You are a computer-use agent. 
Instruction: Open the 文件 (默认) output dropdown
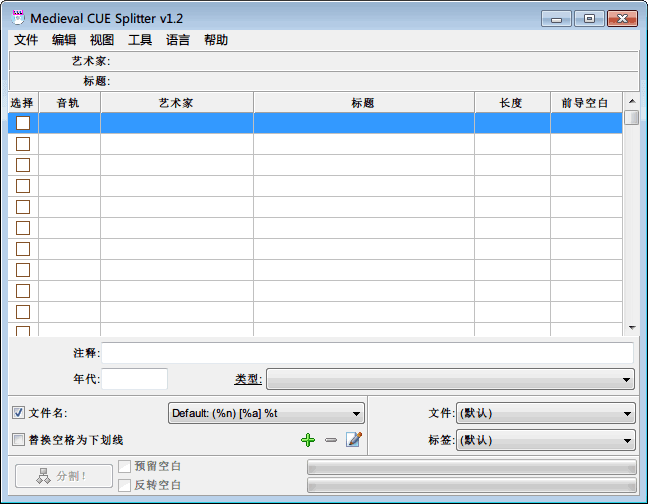[x=545, y=413]
